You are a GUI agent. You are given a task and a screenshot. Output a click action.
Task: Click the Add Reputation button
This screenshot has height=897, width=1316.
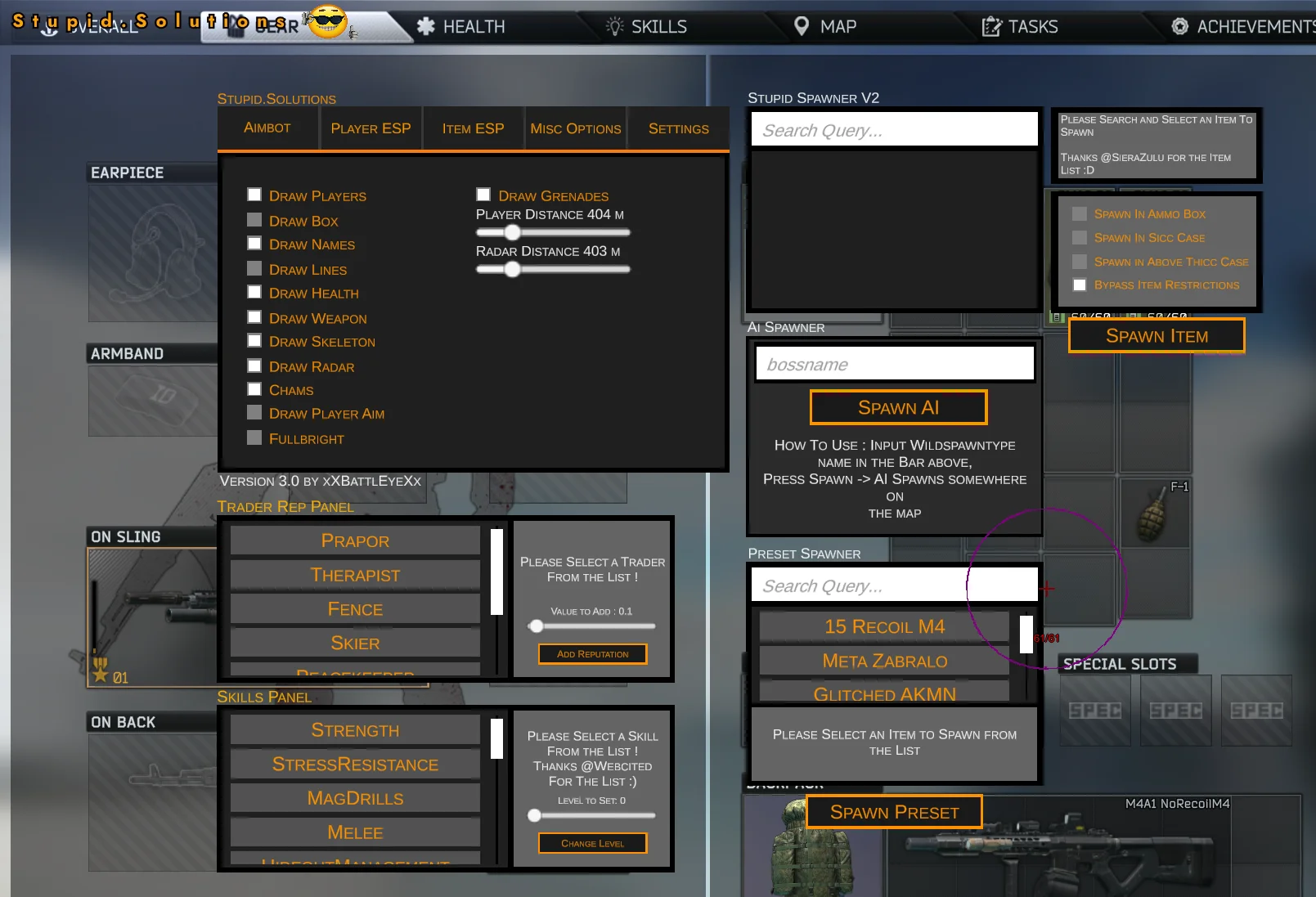click(592, 654)
